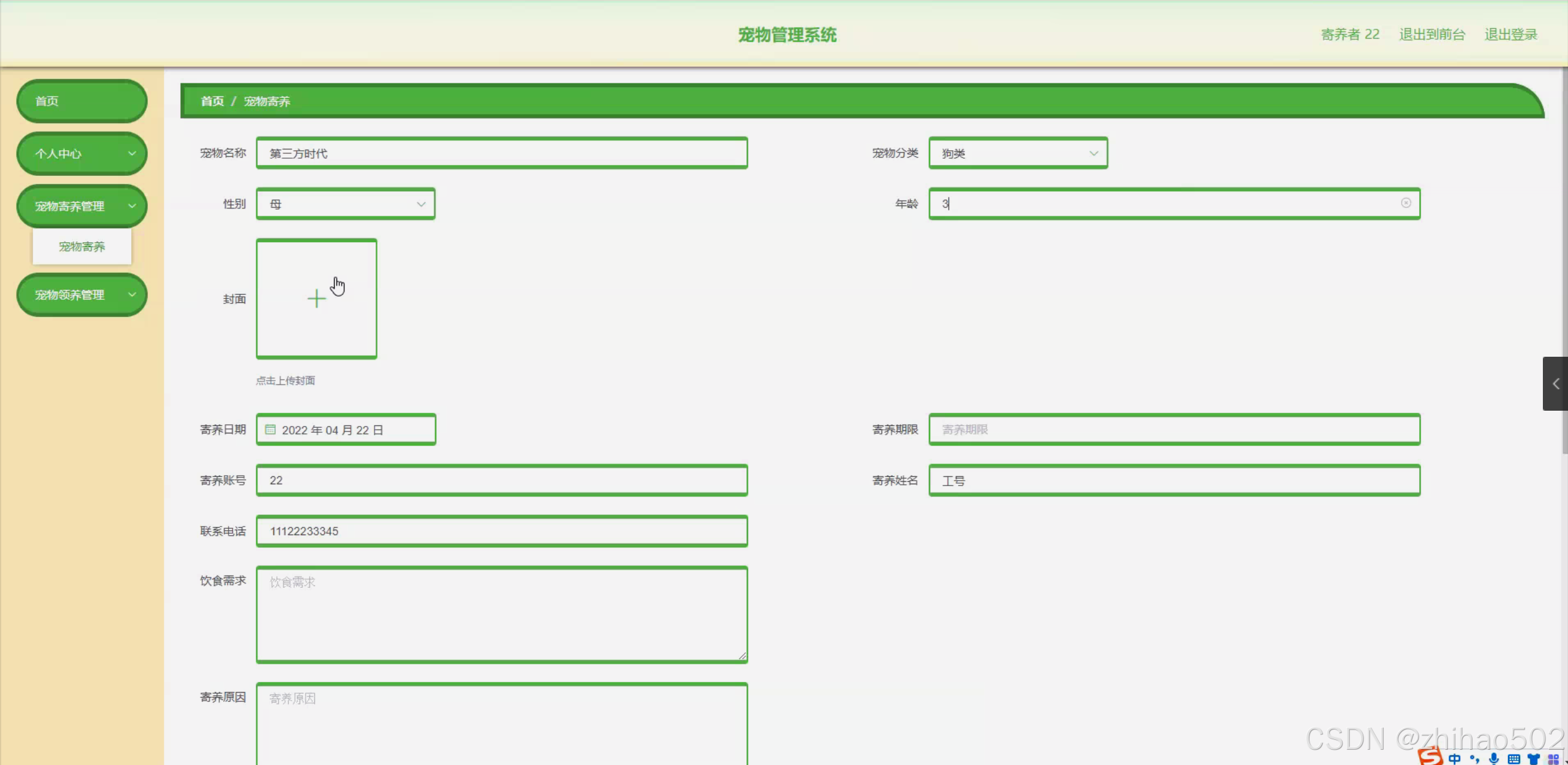Toggle Sogou punctuation mode indicator
Viewport: 1568px width, 765px height.
pos(1474,759)
